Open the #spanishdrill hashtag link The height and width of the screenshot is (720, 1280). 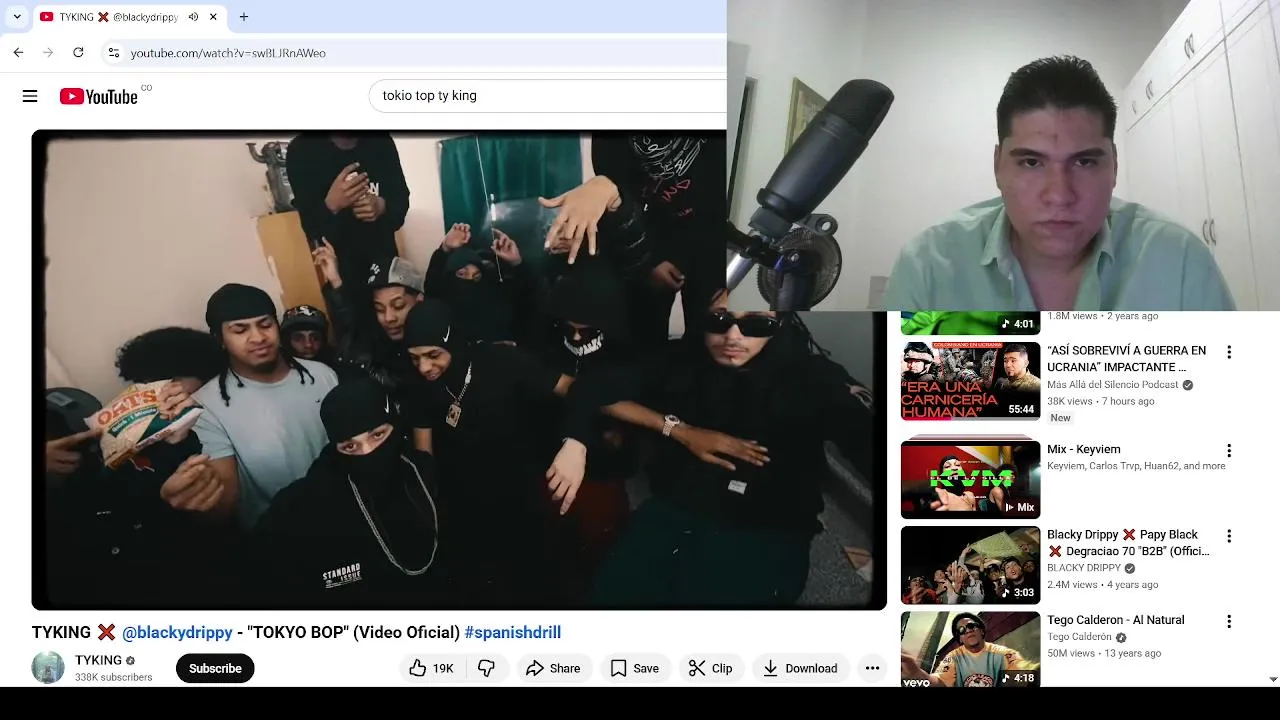pyautogui.click(x=512, y=633)
